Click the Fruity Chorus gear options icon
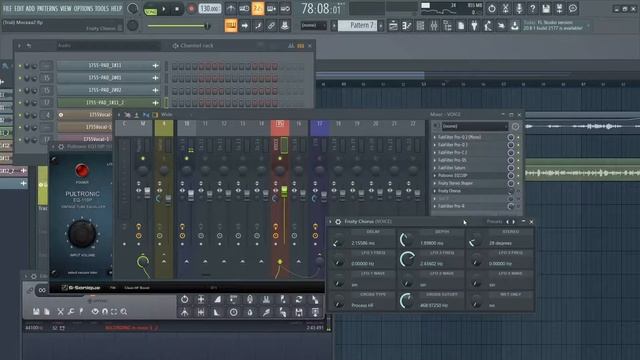 (x=338, y=222)
